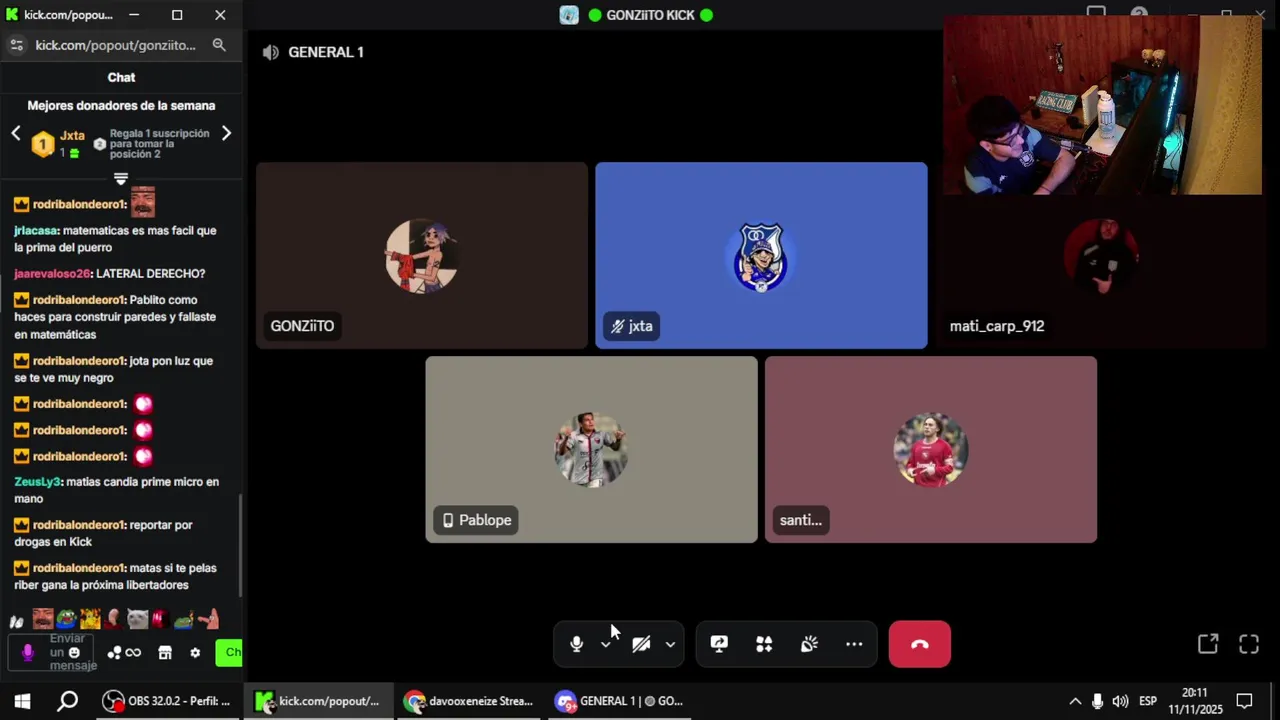1280x720 pixels.
Task: Switch to OBS 32.0.2 taskbar window
Action: click(168, 701)
